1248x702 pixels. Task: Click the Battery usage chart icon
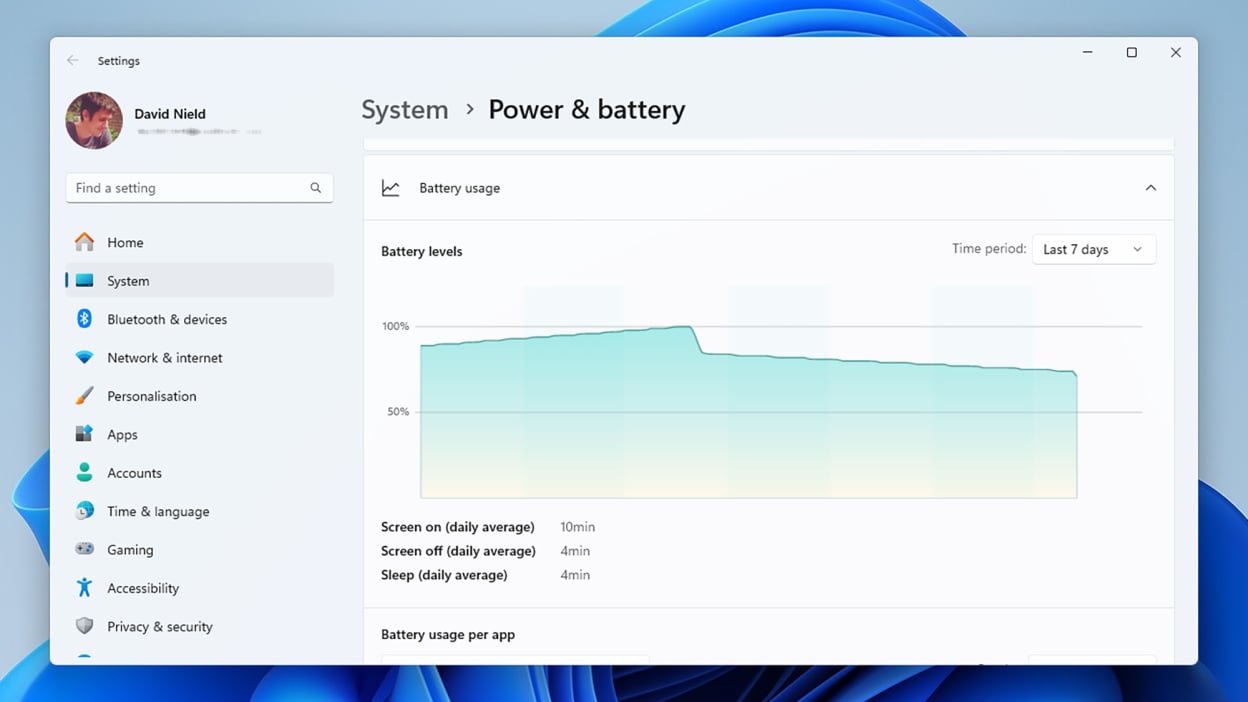pos(391,187)
